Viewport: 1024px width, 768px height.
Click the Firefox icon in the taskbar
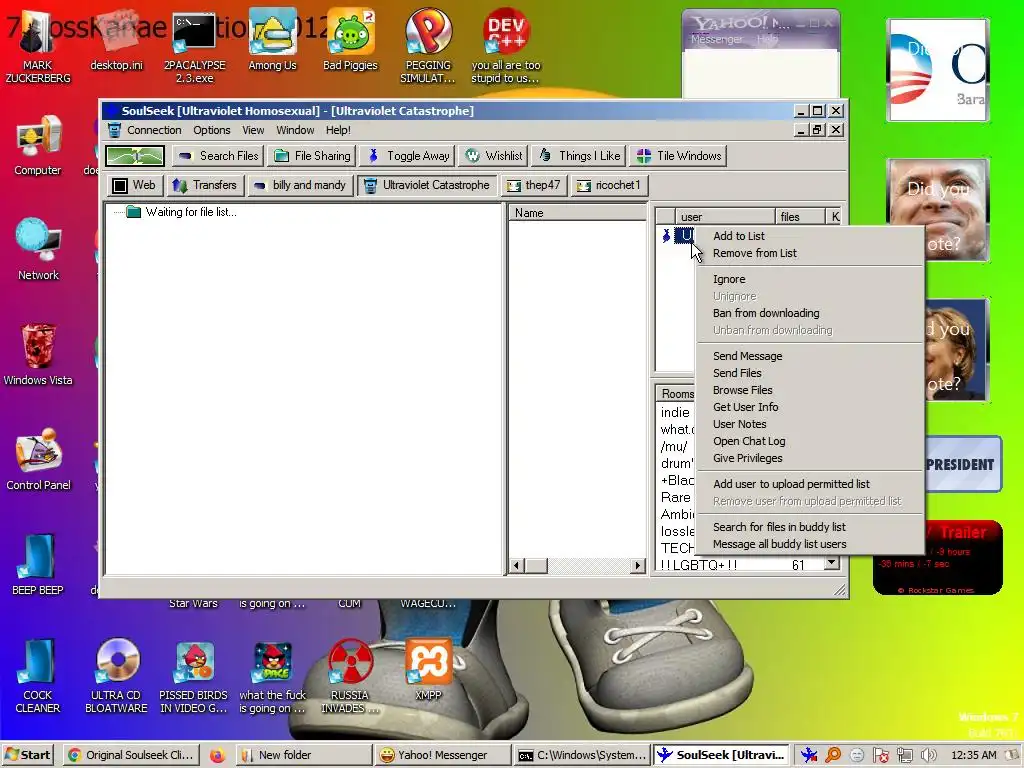[x=217, y=755]
